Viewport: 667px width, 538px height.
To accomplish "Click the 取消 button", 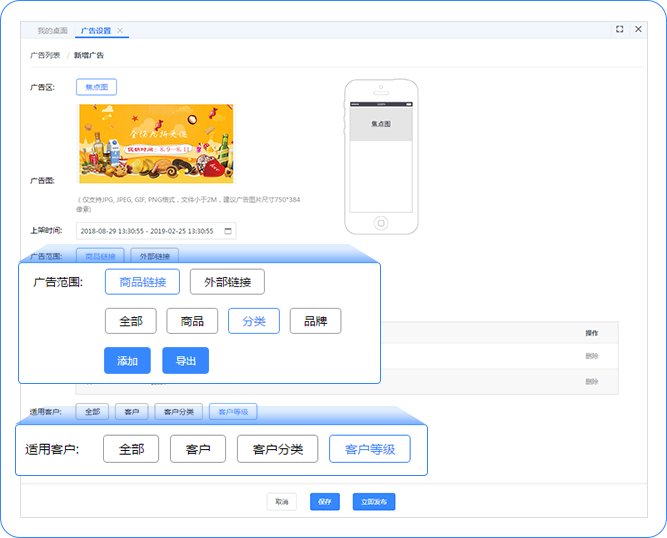I will [282, 501].
